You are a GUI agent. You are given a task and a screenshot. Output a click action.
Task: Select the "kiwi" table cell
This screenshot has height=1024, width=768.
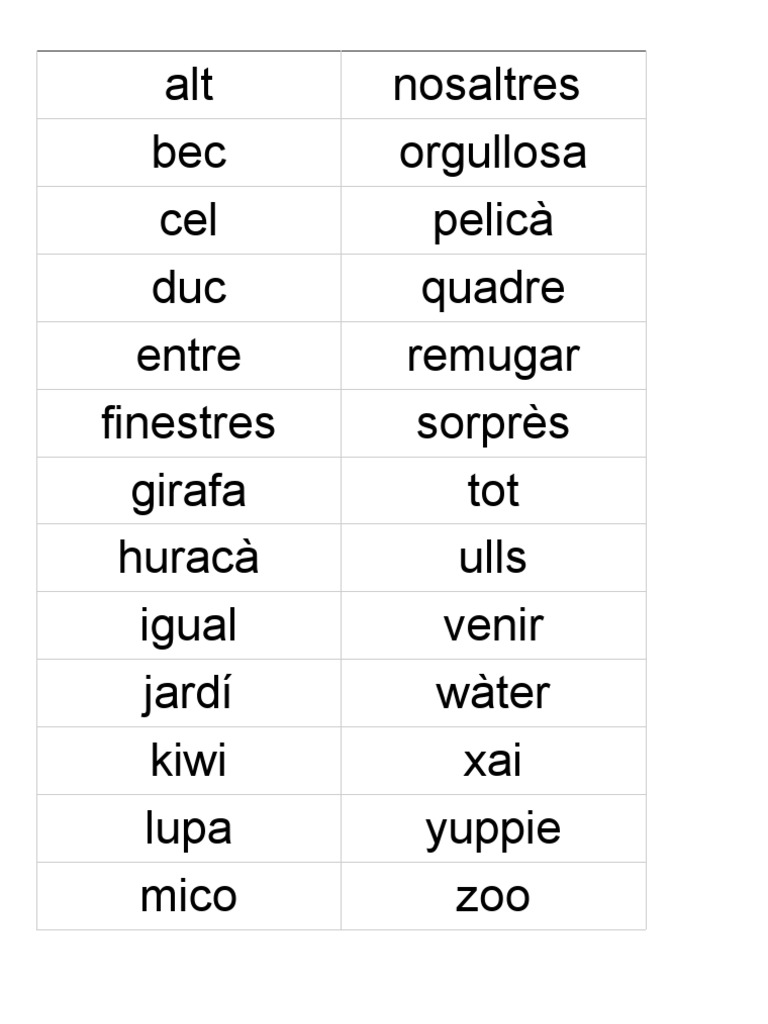pyautogui.click(x=189, y=761)
